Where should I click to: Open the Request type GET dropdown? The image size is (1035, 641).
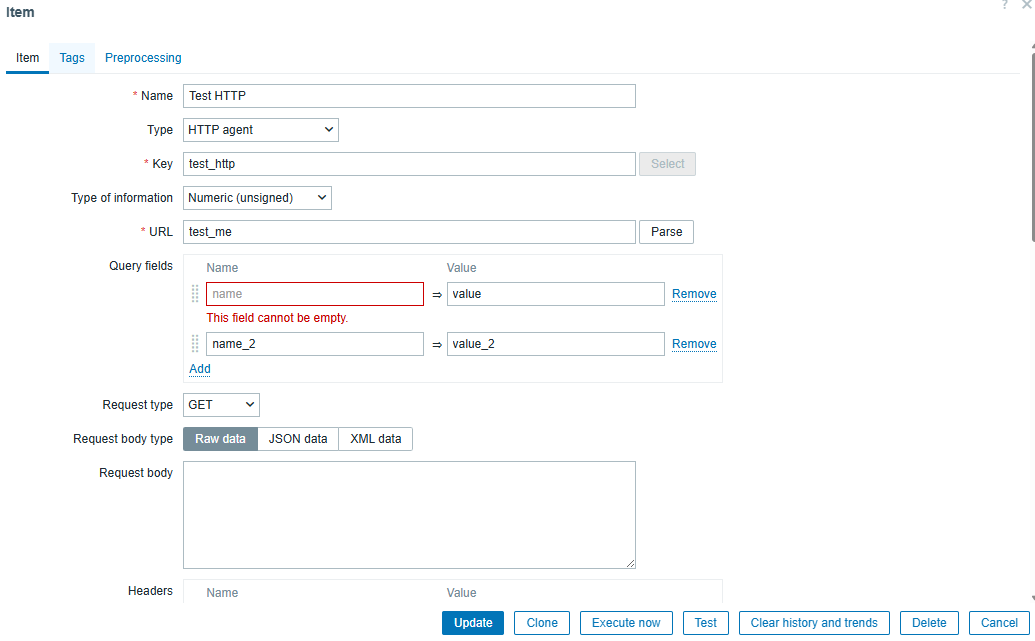point(221,405)
